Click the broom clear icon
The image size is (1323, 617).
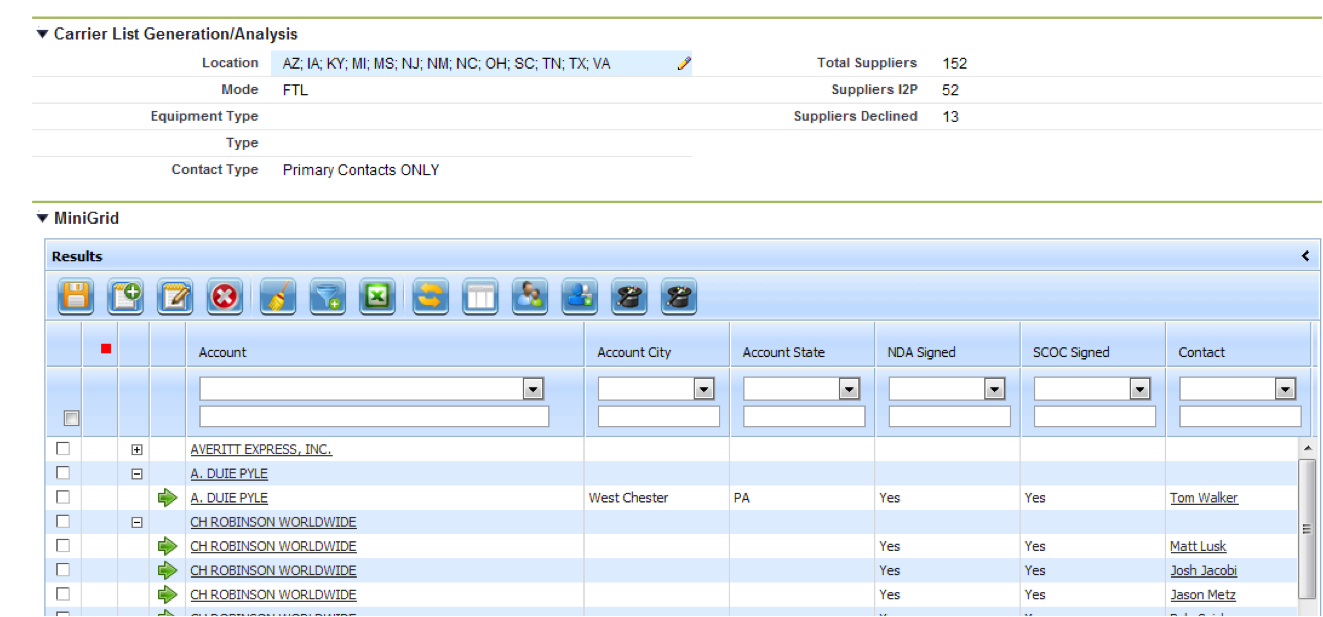point(278,297)
